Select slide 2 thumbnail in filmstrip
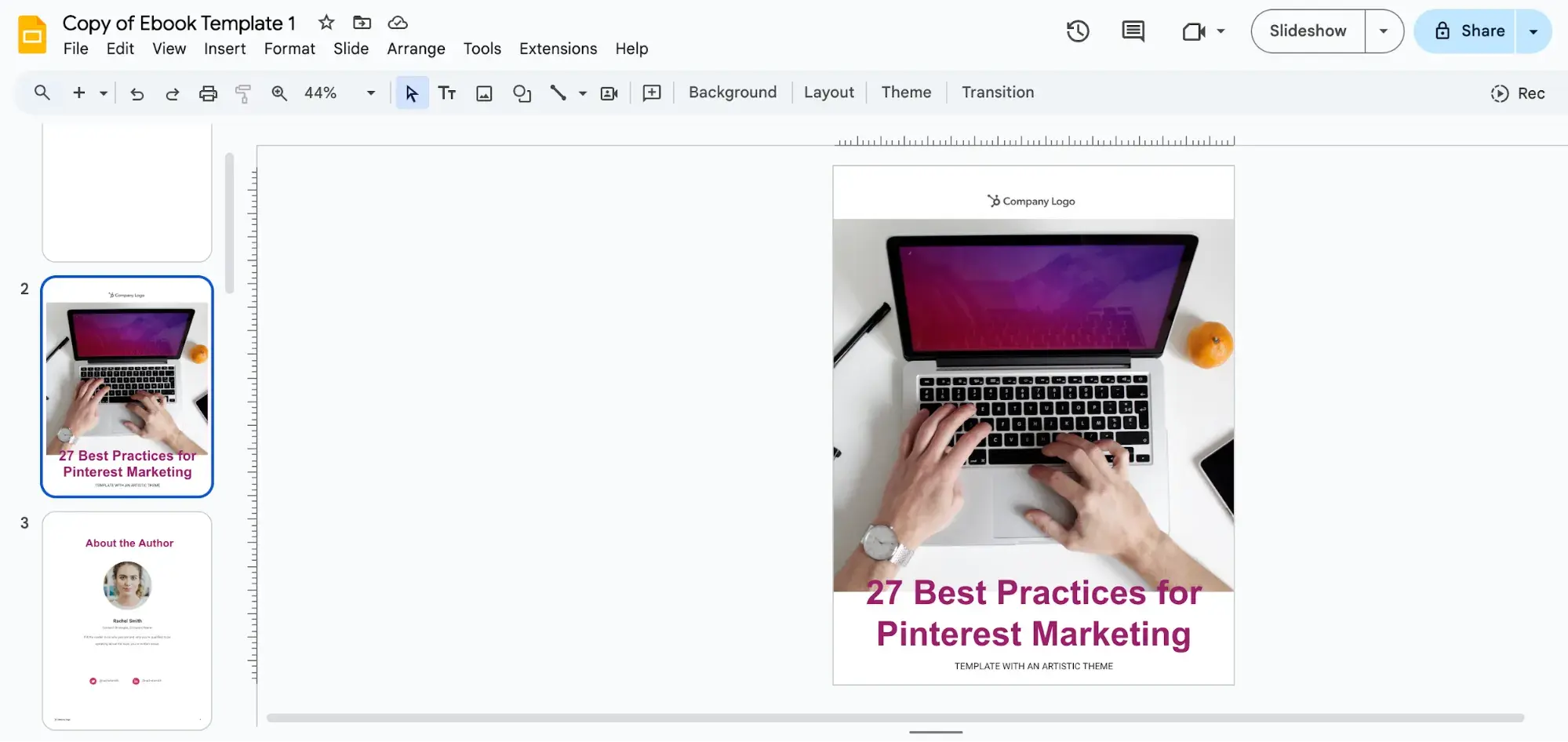 (x=127, y=387)
